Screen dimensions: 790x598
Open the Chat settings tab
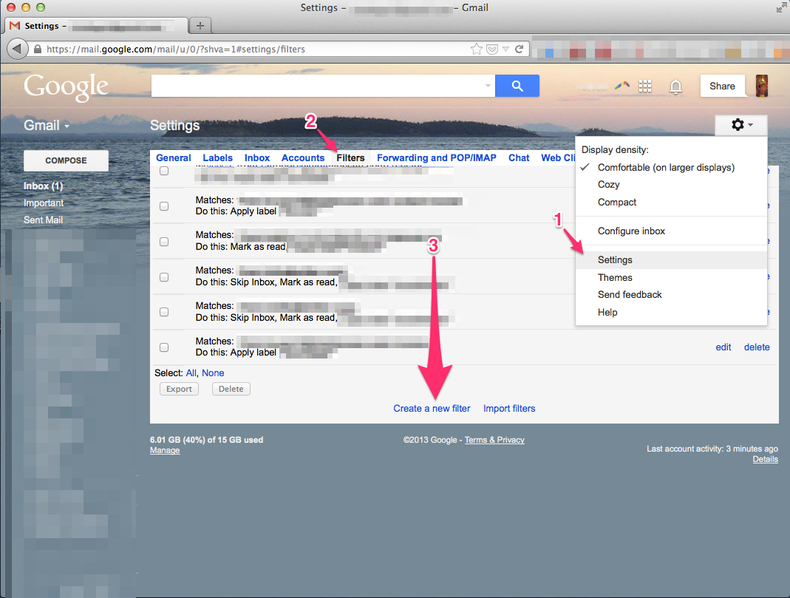pos(518,158)
